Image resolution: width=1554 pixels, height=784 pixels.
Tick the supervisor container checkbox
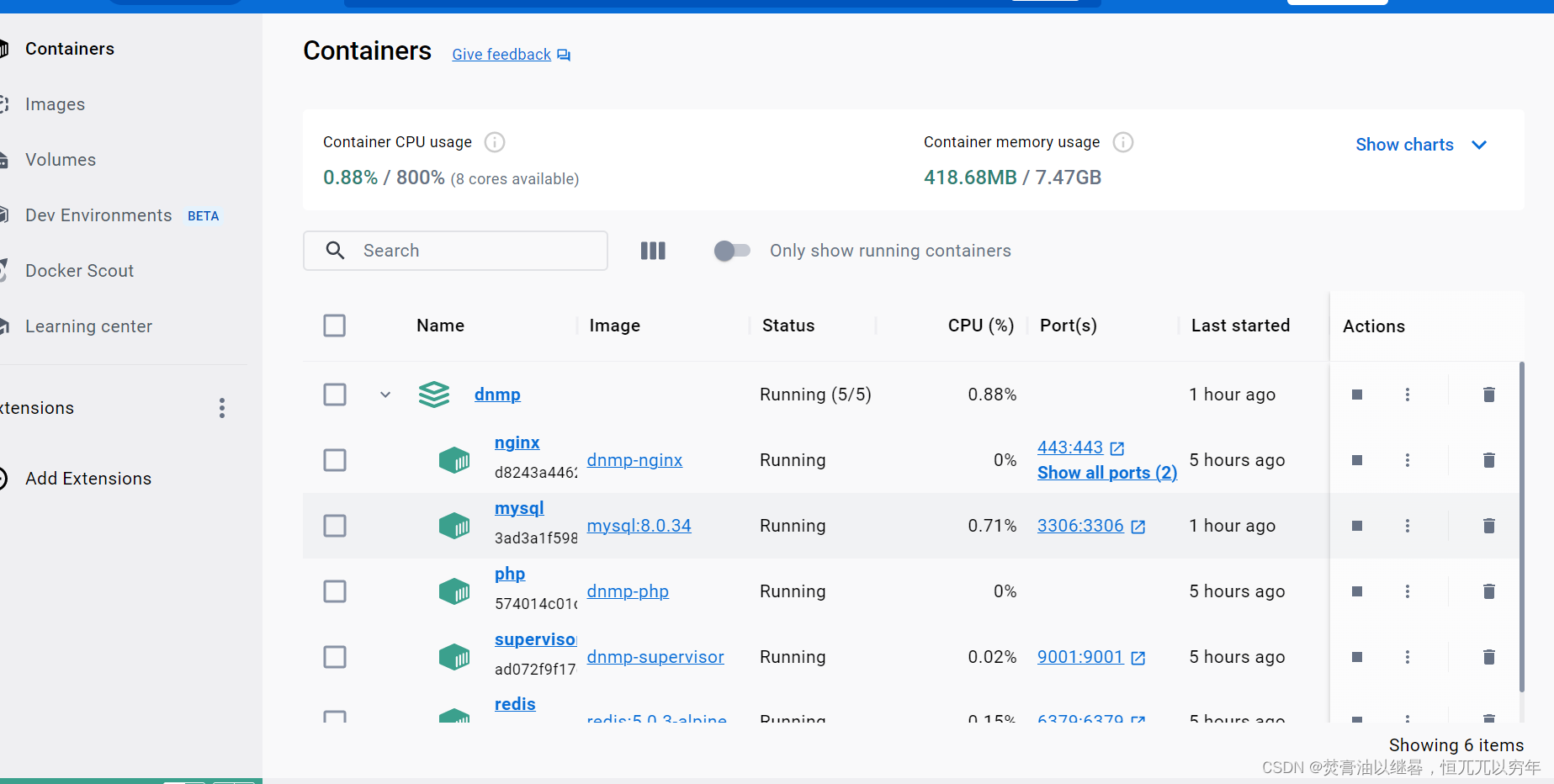pyautogui.click(x=335, y=657)
